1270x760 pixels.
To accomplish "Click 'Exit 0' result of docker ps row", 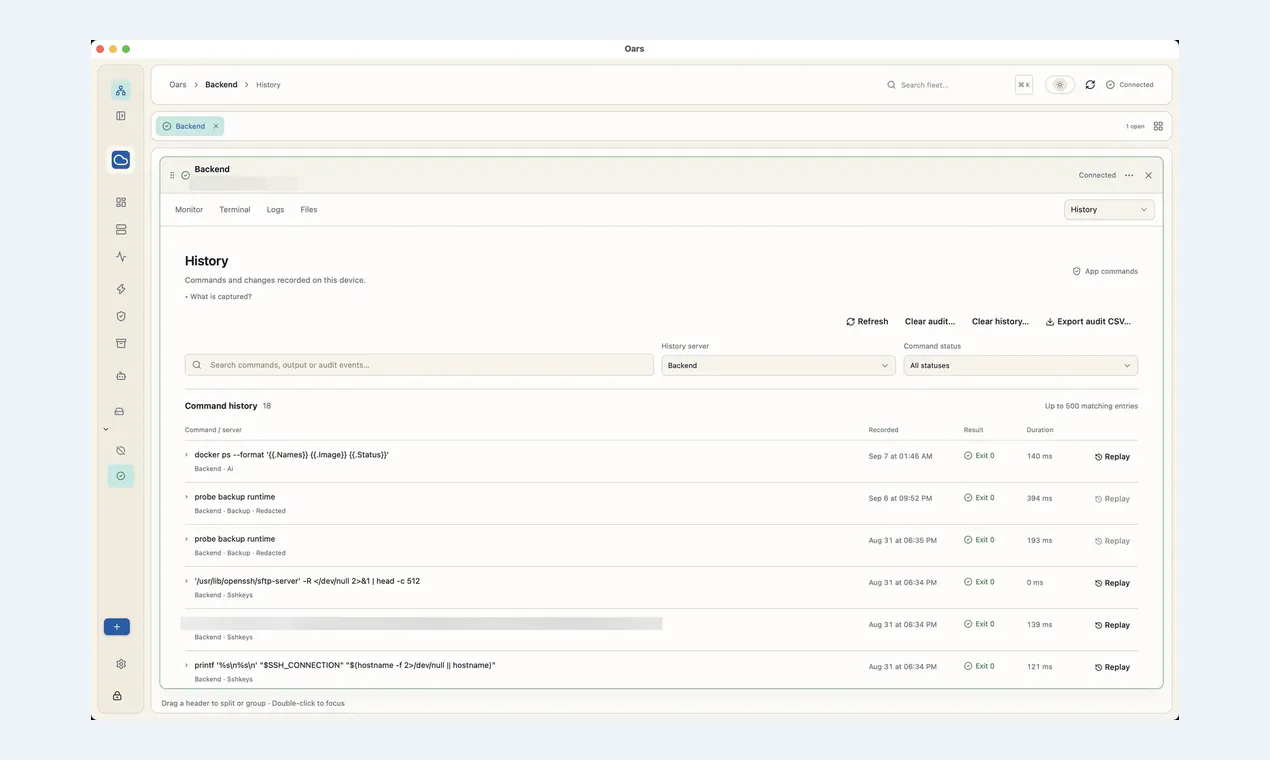I will 979,456.
